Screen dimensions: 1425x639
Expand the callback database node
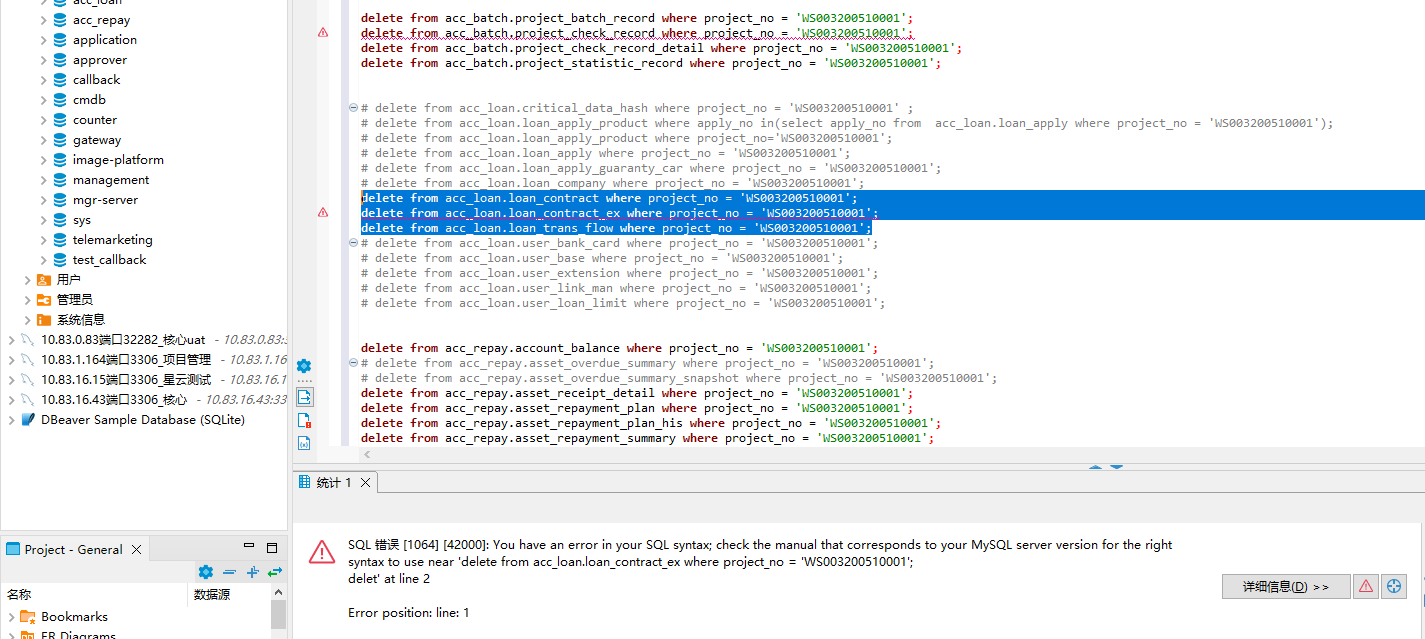[43, 80]
